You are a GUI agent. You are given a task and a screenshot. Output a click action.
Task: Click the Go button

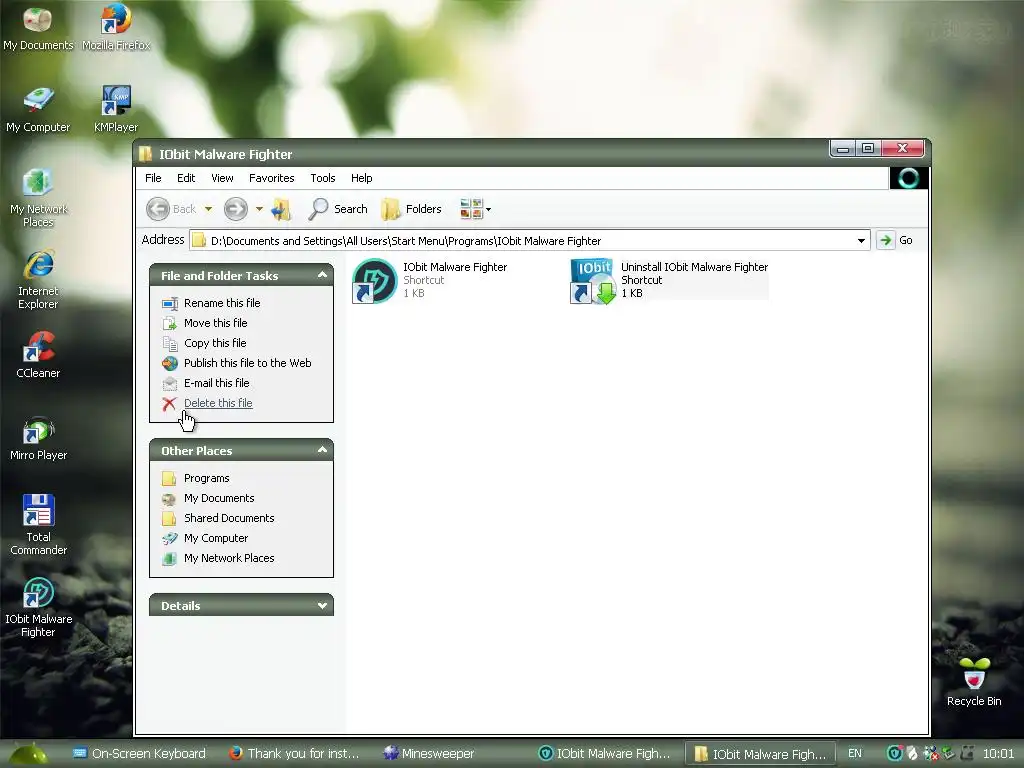895,240
